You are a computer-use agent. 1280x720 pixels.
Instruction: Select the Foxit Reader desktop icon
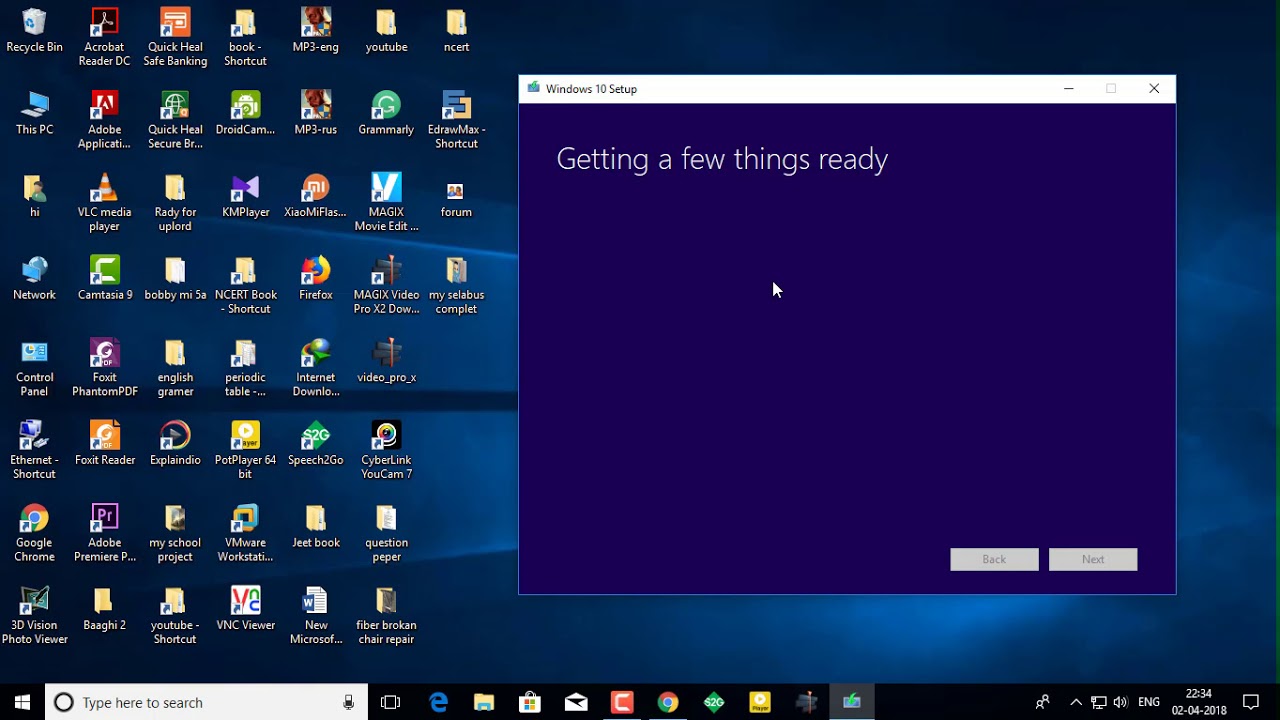104,444
